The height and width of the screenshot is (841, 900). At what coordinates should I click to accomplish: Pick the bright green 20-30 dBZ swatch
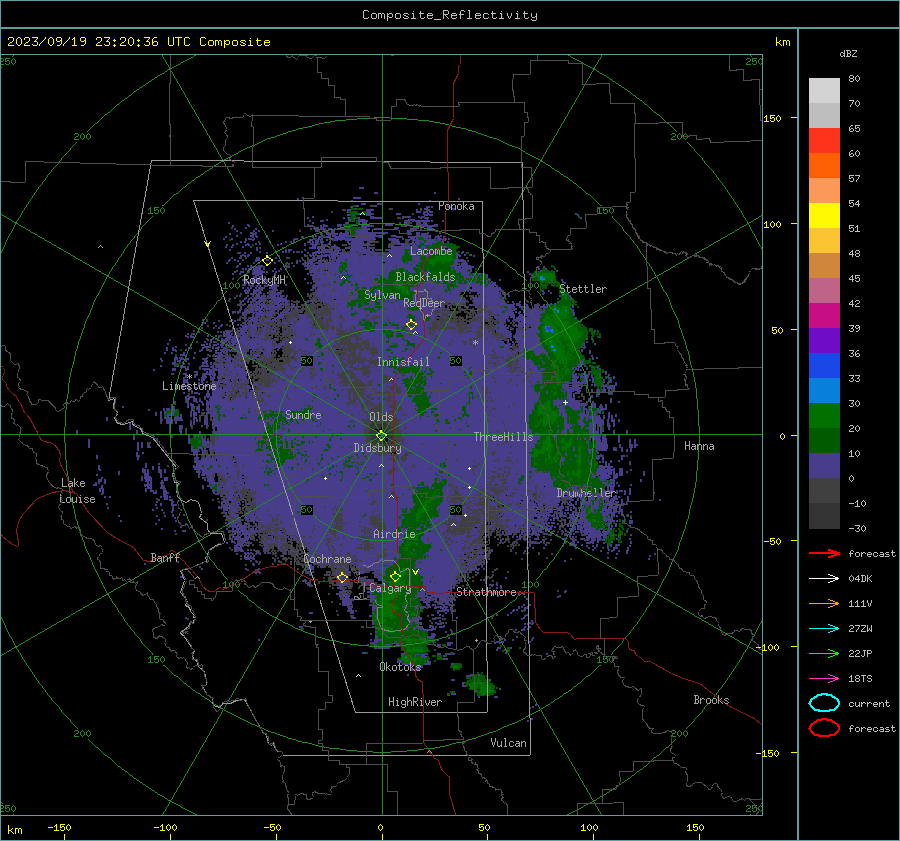[824, 416]
